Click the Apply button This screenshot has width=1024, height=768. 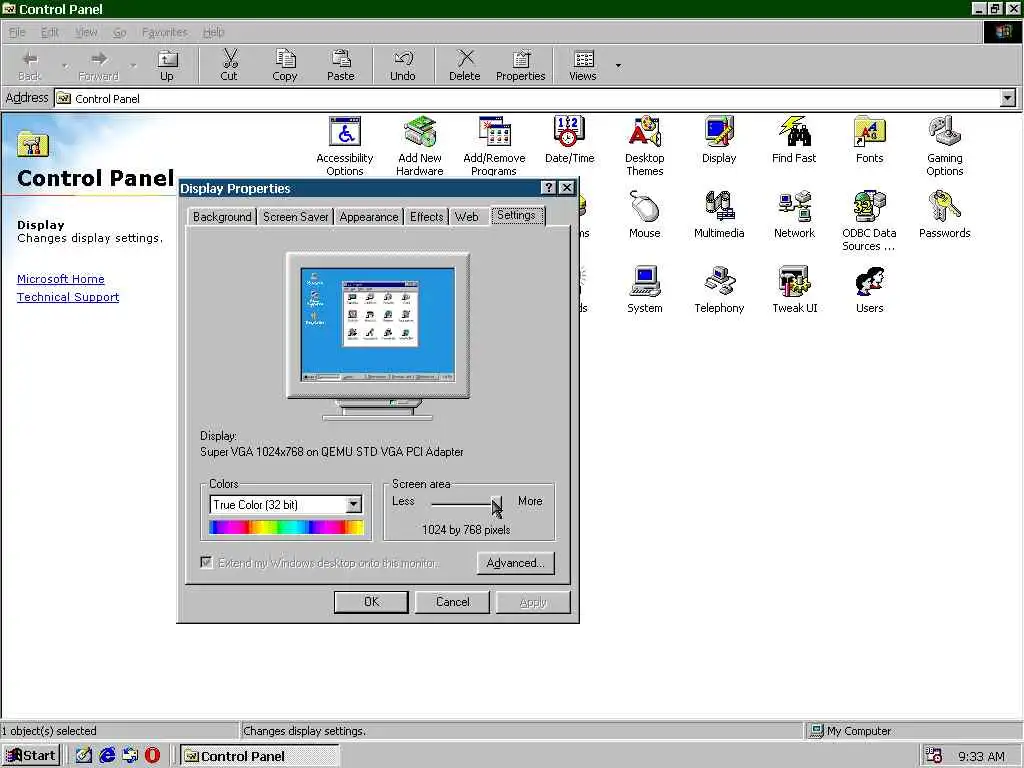[x=533, y=602]
